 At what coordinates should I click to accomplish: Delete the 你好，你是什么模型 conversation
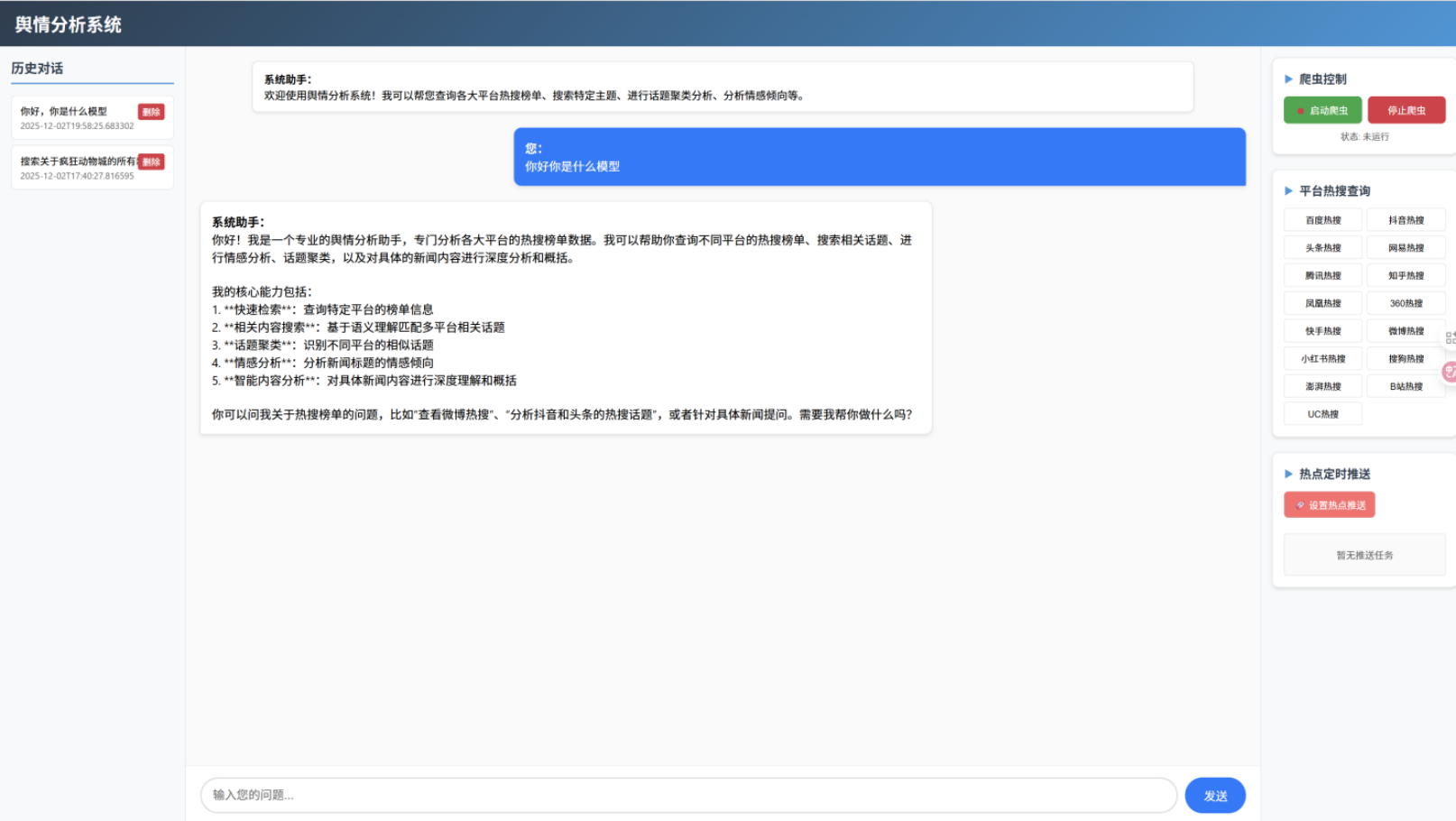pos(151,112)
